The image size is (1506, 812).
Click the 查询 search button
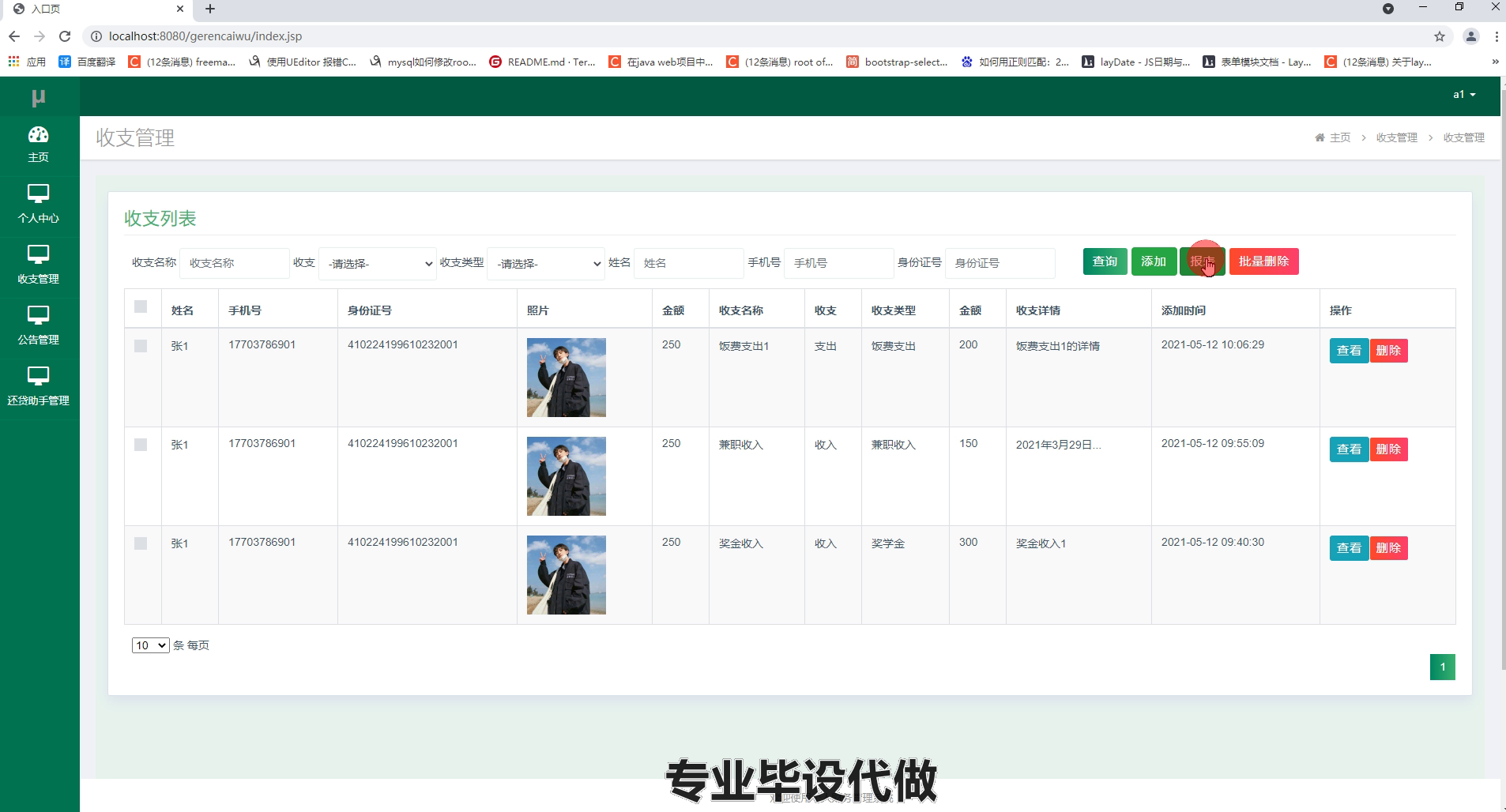point(1105,261)
